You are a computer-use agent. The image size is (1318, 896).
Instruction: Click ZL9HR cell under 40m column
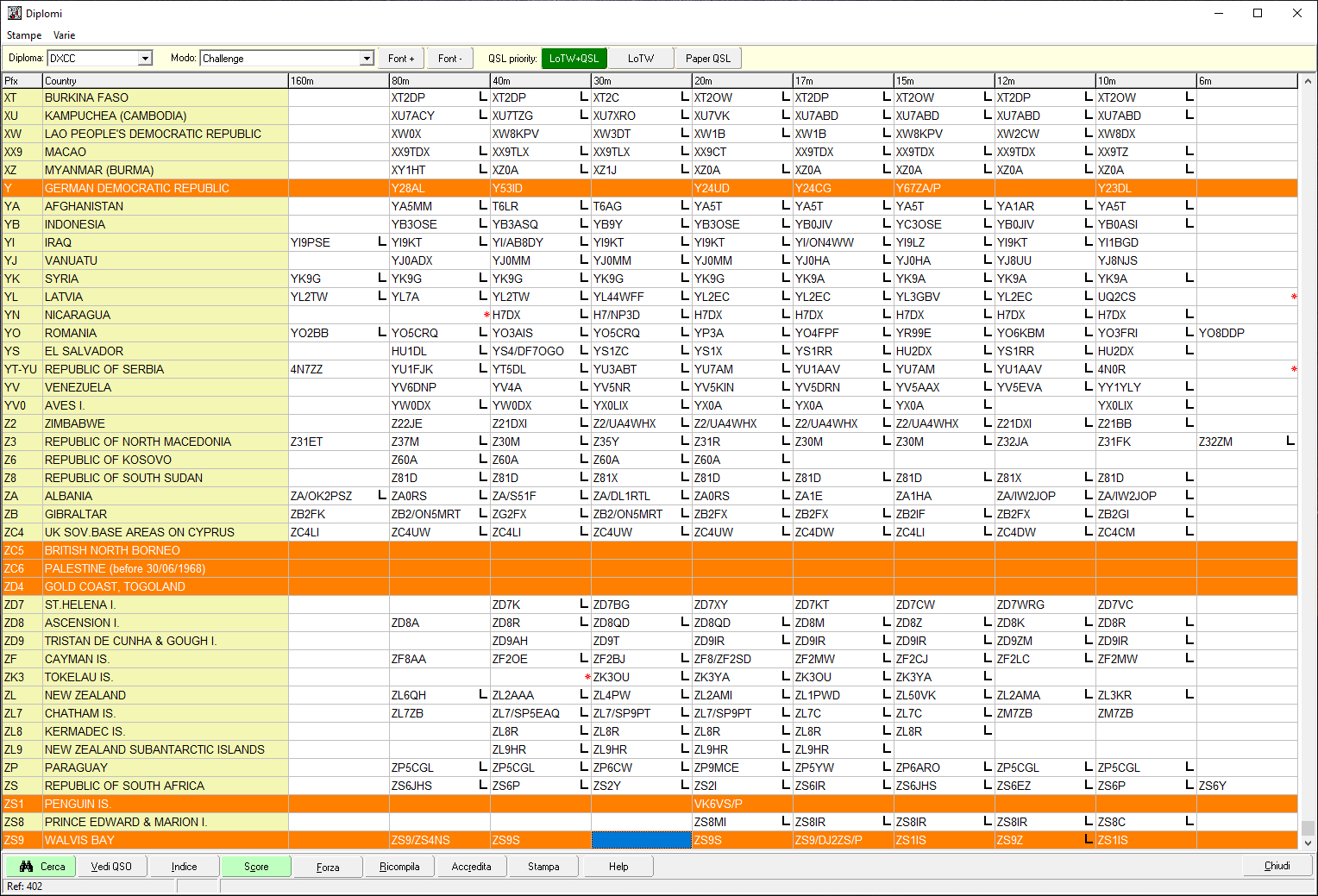pyautogui.click(x=541, y=749)
